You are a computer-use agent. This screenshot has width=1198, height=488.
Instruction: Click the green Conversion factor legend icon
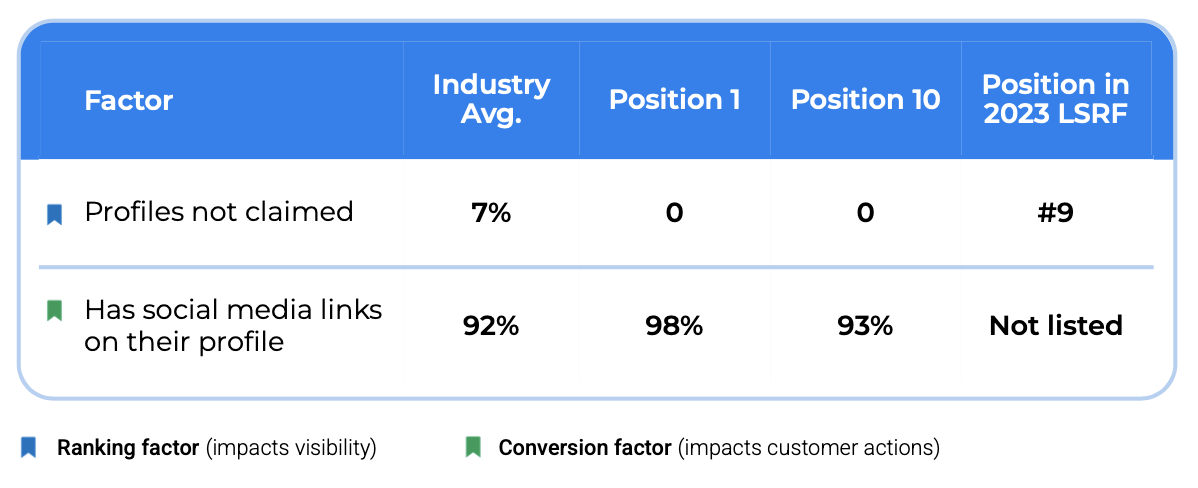[474, 447]
